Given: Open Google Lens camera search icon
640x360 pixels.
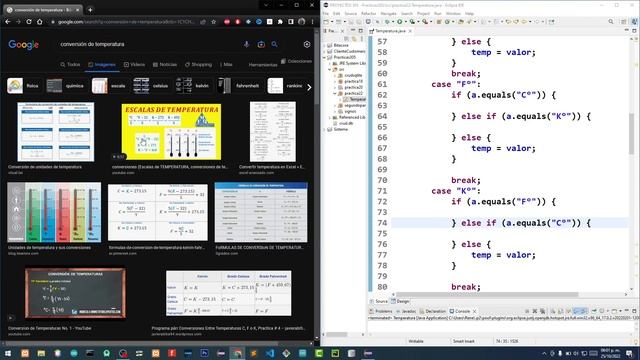Looking at the screenshot, I should pyautogui.click(x=261, y=44).
